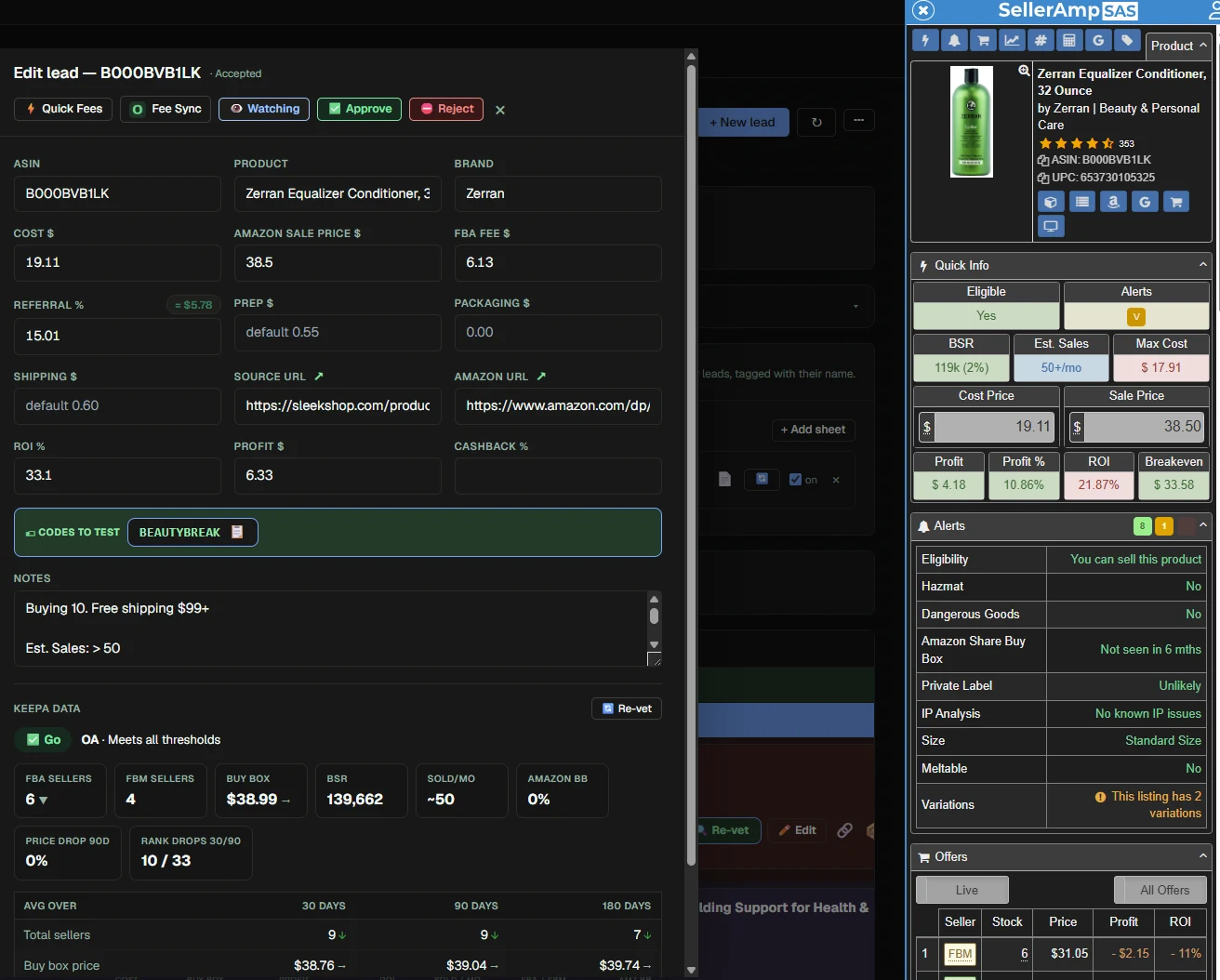Viewport: 1220px width, 980px height.
Task: Open the calculator icon in SellerAmp toolbar
Action: coord(1069,40)
